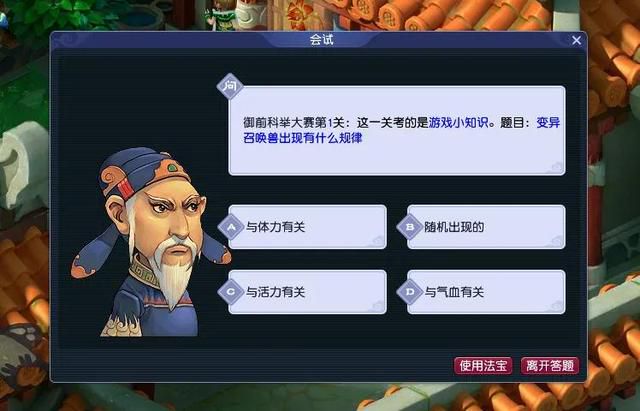Click the highlighted 游戏小知识 text
Screen dimensions: 640x411
click(458, 122)
